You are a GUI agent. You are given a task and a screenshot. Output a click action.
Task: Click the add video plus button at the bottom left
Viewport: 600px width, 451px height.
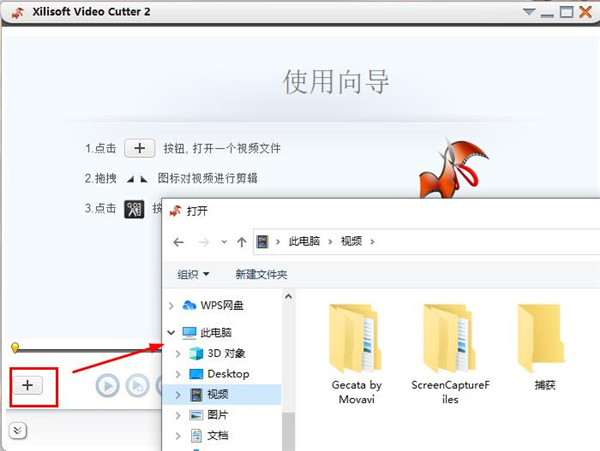[28, 385]
